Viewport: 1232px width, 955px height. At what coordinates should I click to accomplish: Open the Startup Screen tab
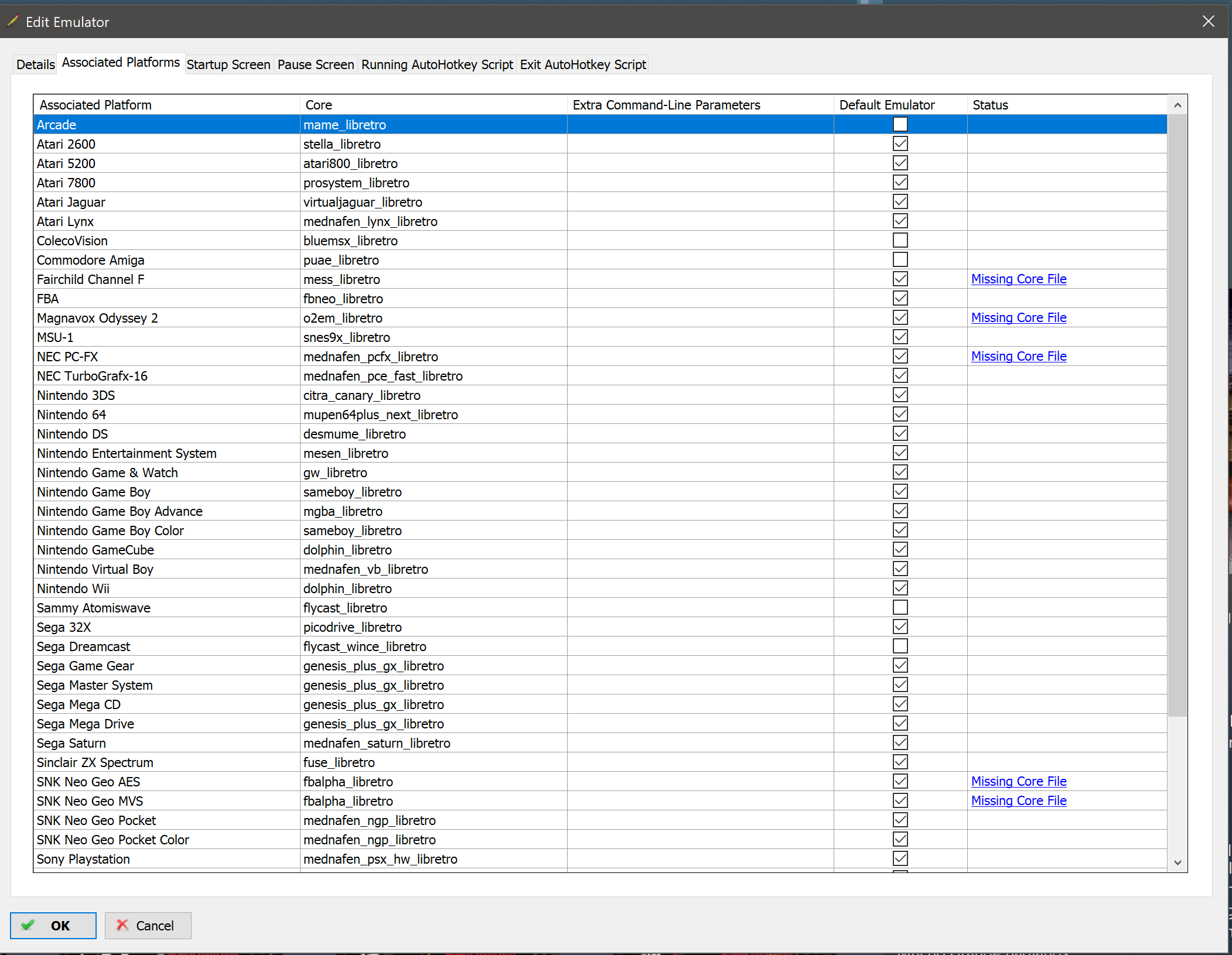pos(228,64)
